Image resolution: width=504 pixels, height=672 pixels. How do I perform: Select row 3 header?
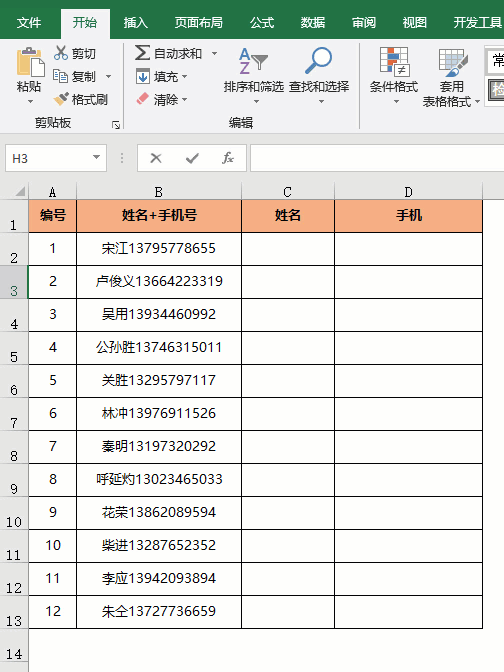point(14,282)
